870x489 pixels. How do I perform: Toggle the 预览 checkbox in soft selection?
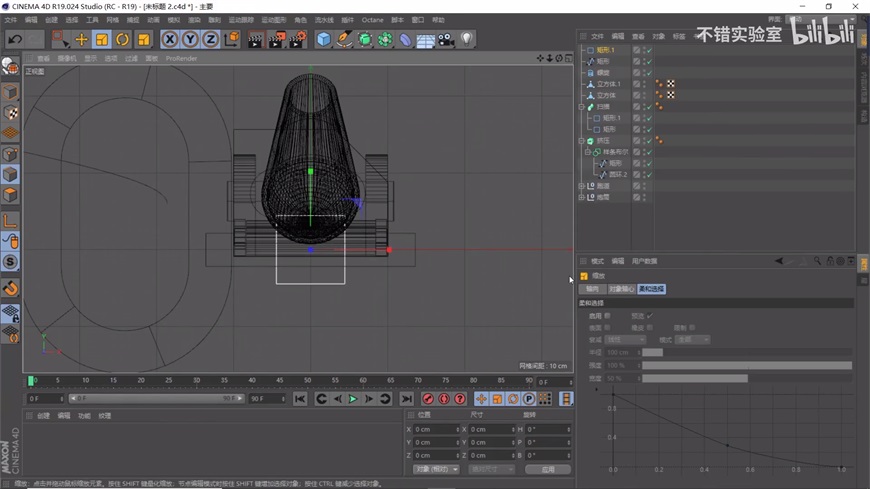coord(649,316)
